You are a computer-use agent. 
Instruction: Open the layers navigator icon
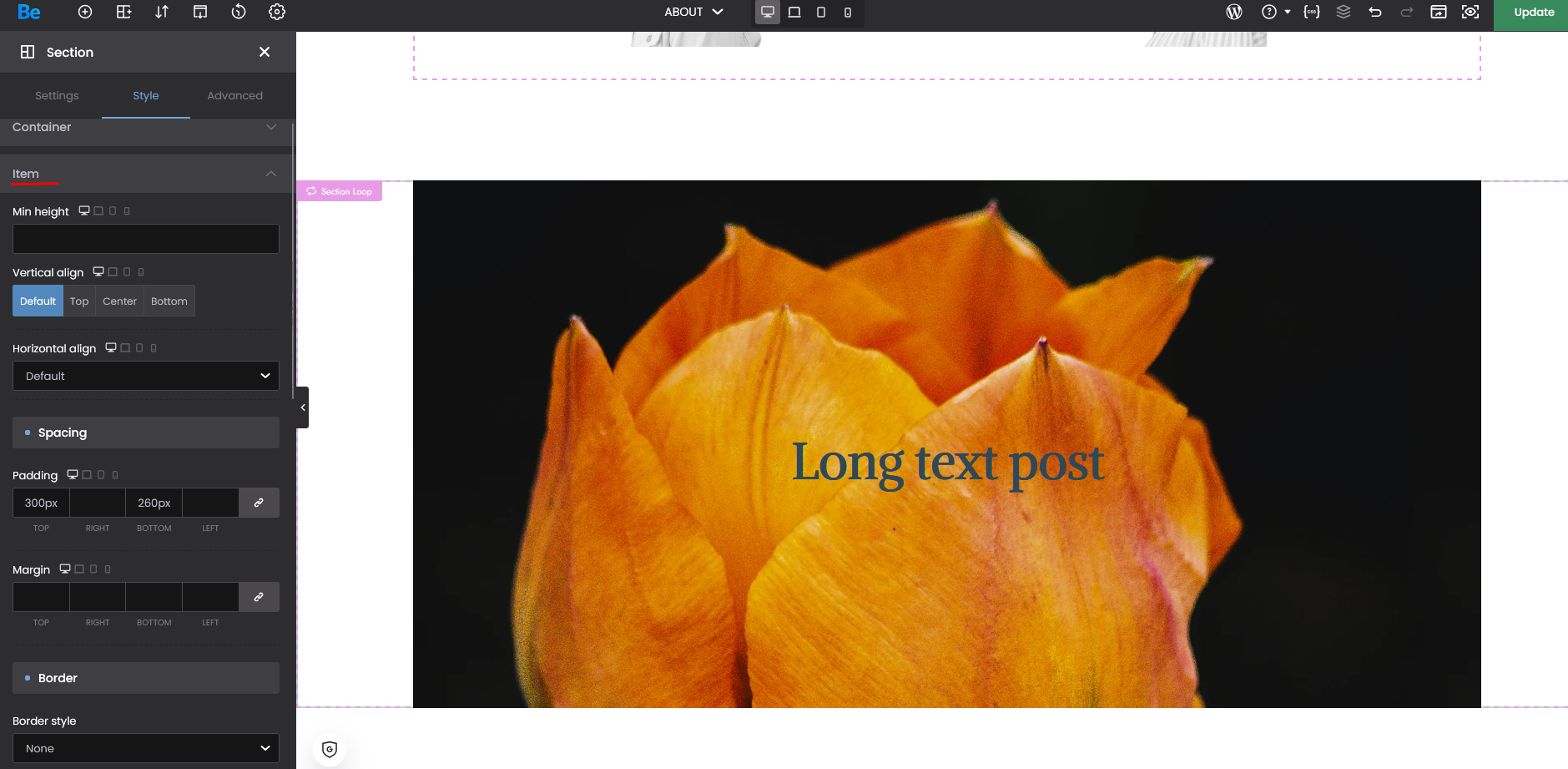(x=1344, y=12)
